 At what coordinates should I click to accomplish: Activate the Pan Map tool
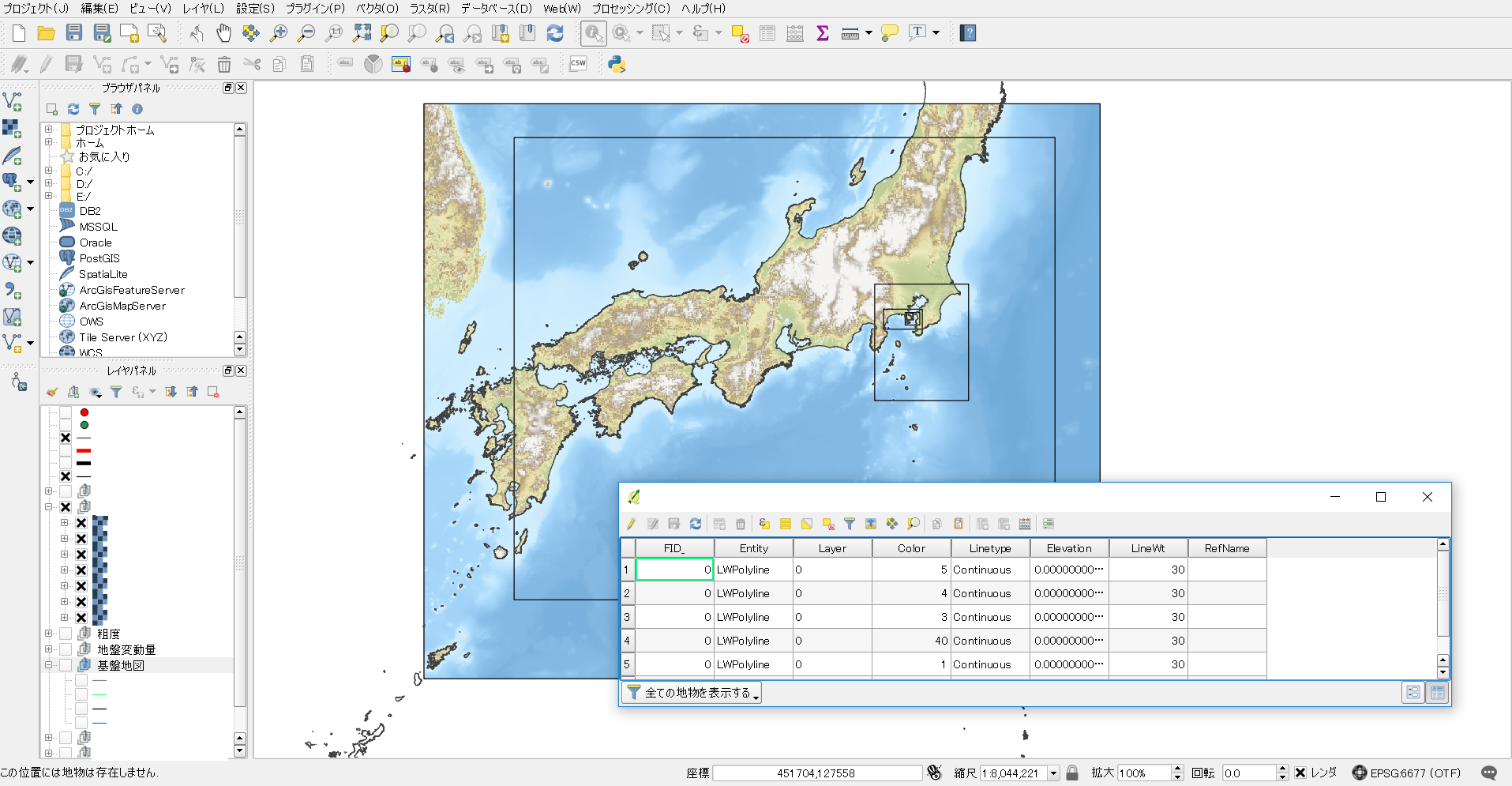(223, 33)
